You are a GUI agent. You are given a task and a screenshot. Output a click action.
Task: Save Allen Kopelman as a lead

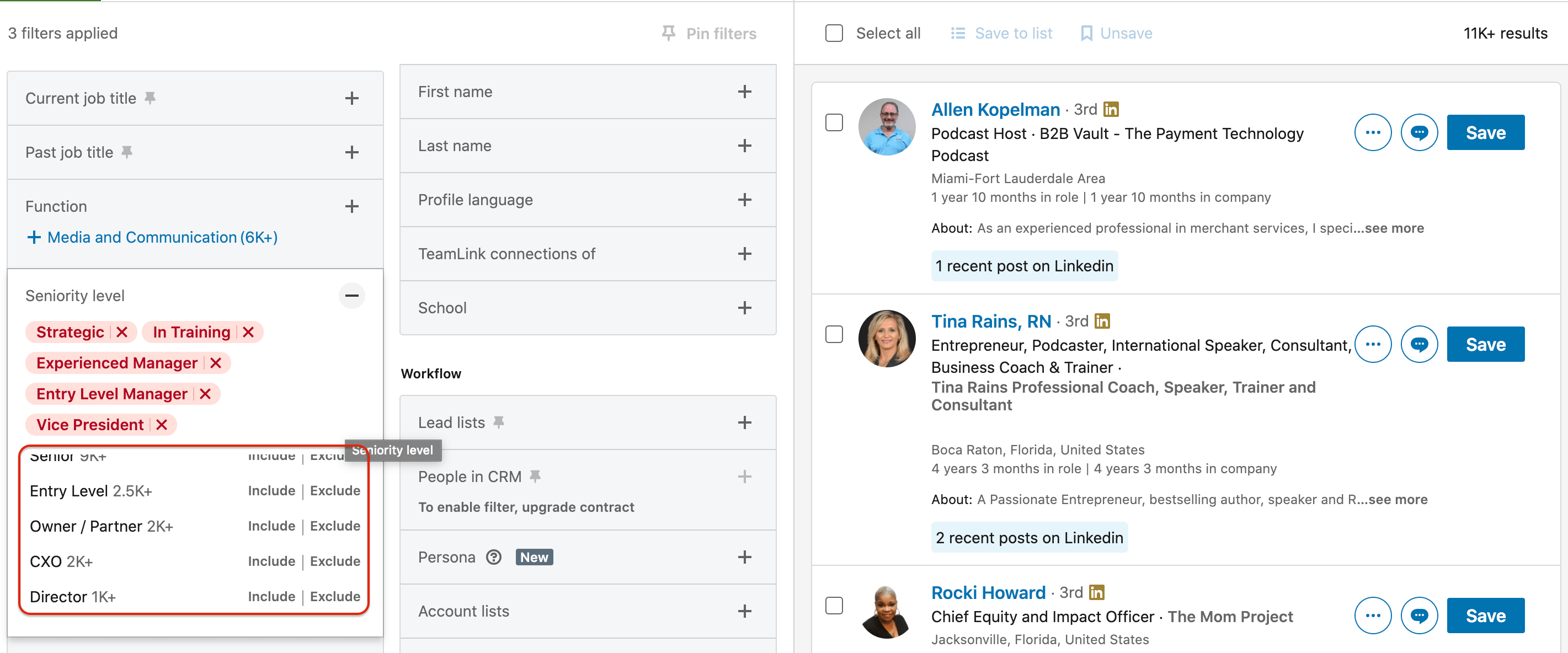coord(1485,133)
